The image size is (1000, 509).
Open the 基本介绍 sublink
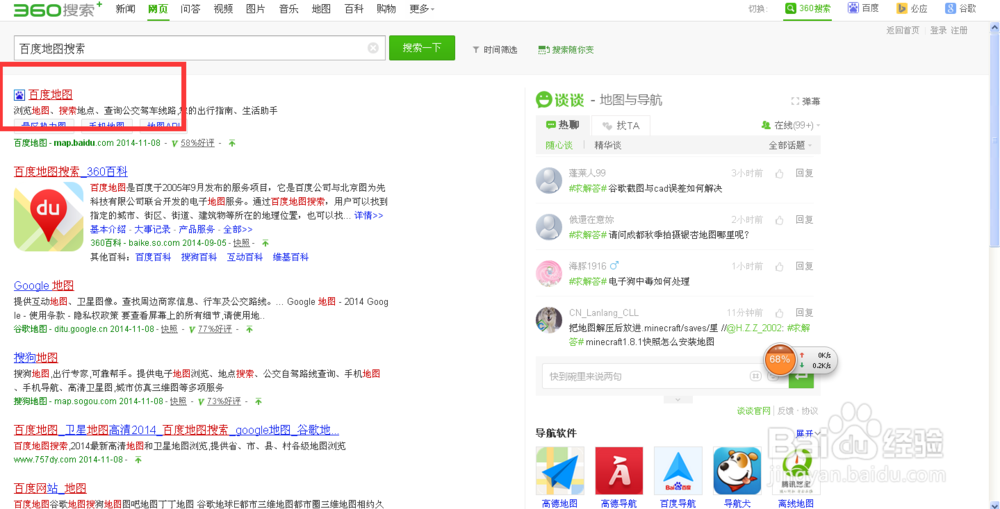tap(108, 229)
